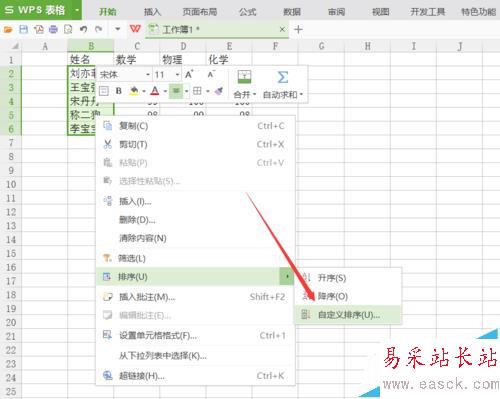The image size is (500, 399).
Task: Toggle bold in the mini toolbar
Action: click(x=118, y=91)
